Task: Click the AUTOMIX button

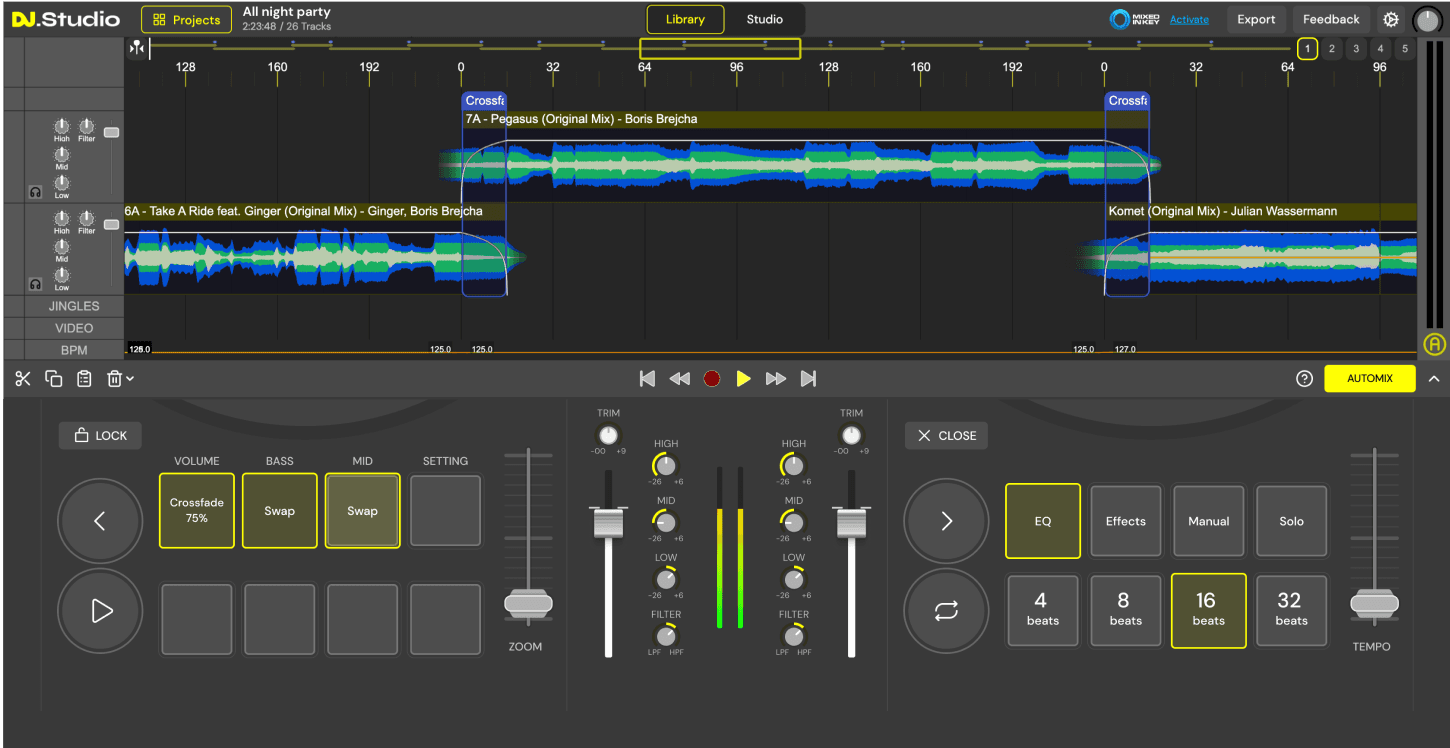Action: 1370,379
